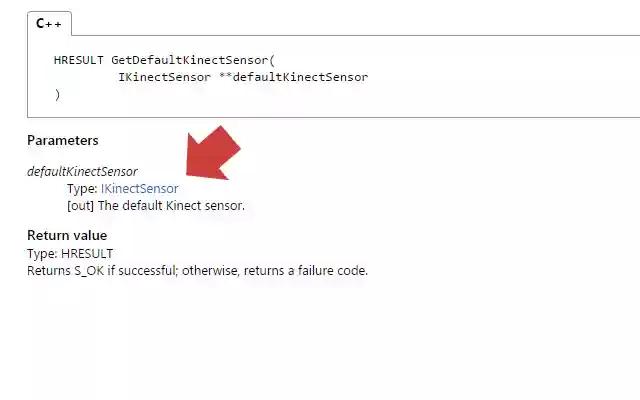Click the 'Type:' label before IKinectSensor
The image size is (640, 400).
tap(82, 188)
